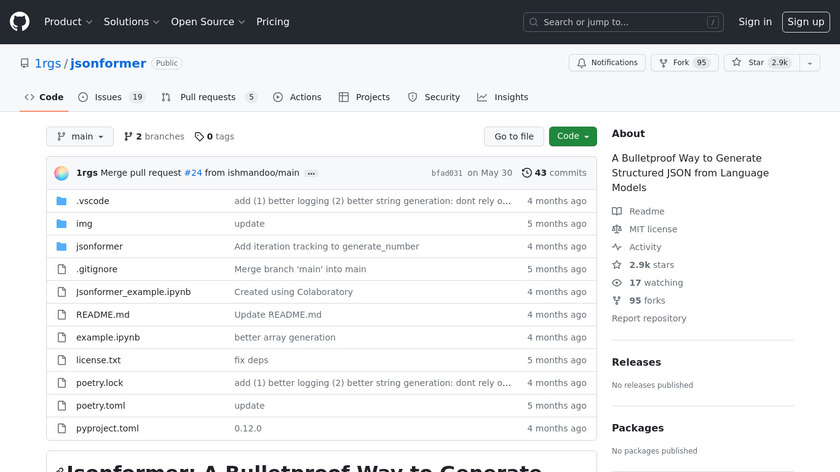Click the repository book icon beside 1rgs
Screen dimensions: 840x472
(x=25, y=63)
